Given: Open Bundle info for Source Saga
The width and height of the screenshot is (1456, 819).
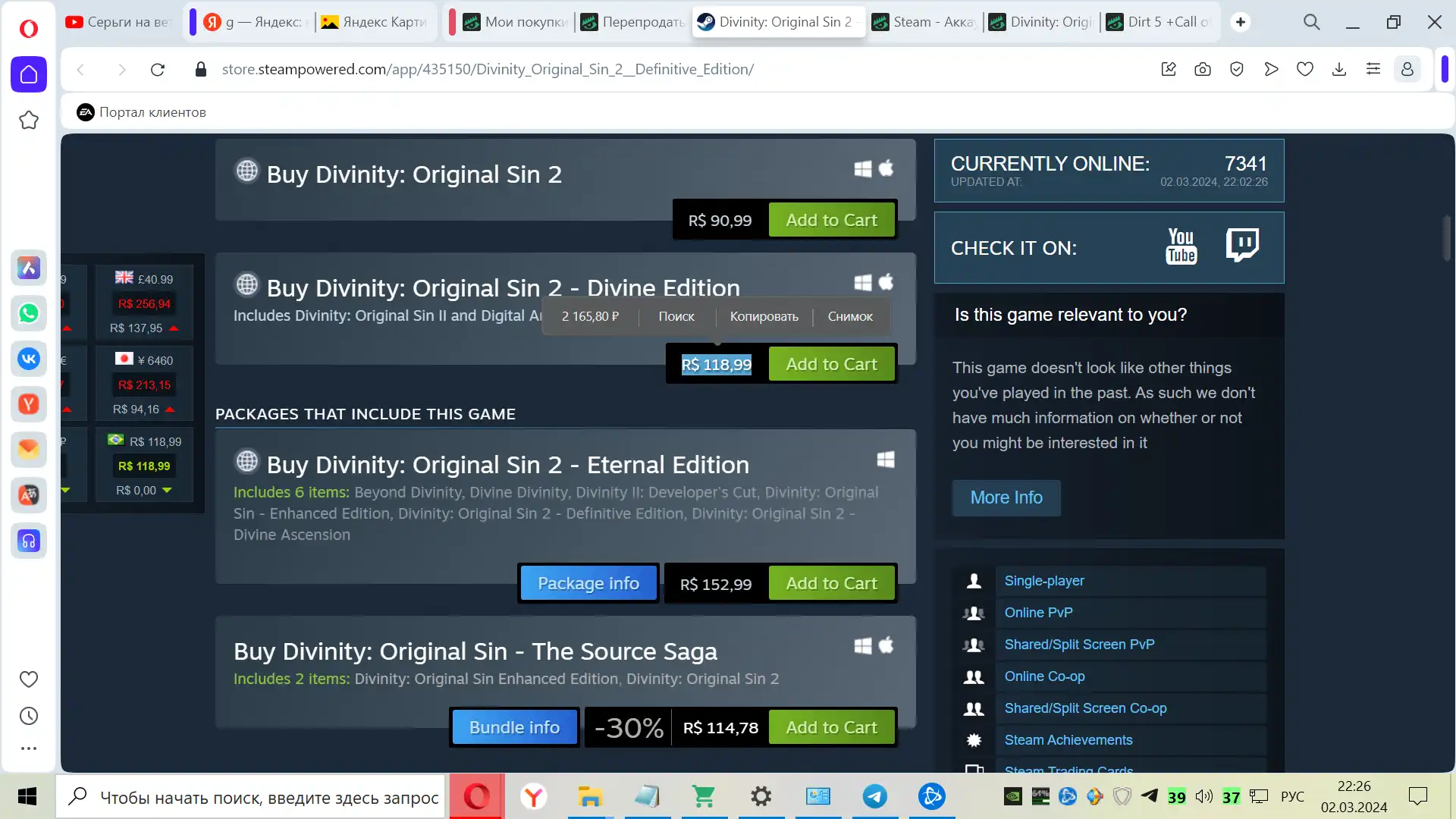Looking at the screenshot, I should [x=514, y=727].
